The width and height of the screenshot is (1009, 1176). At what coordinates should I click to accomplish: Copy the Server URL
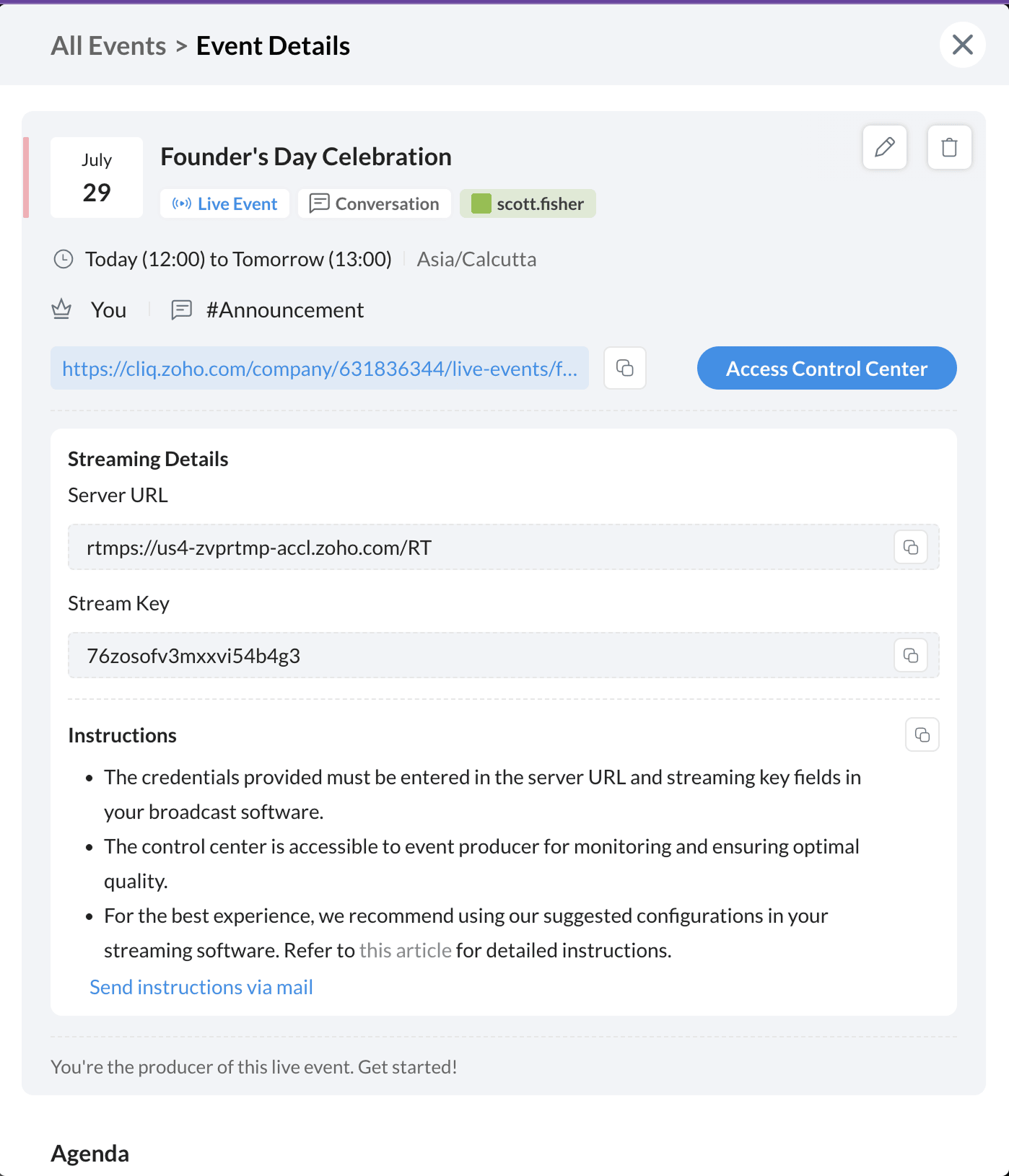click(x=910, y=547)
